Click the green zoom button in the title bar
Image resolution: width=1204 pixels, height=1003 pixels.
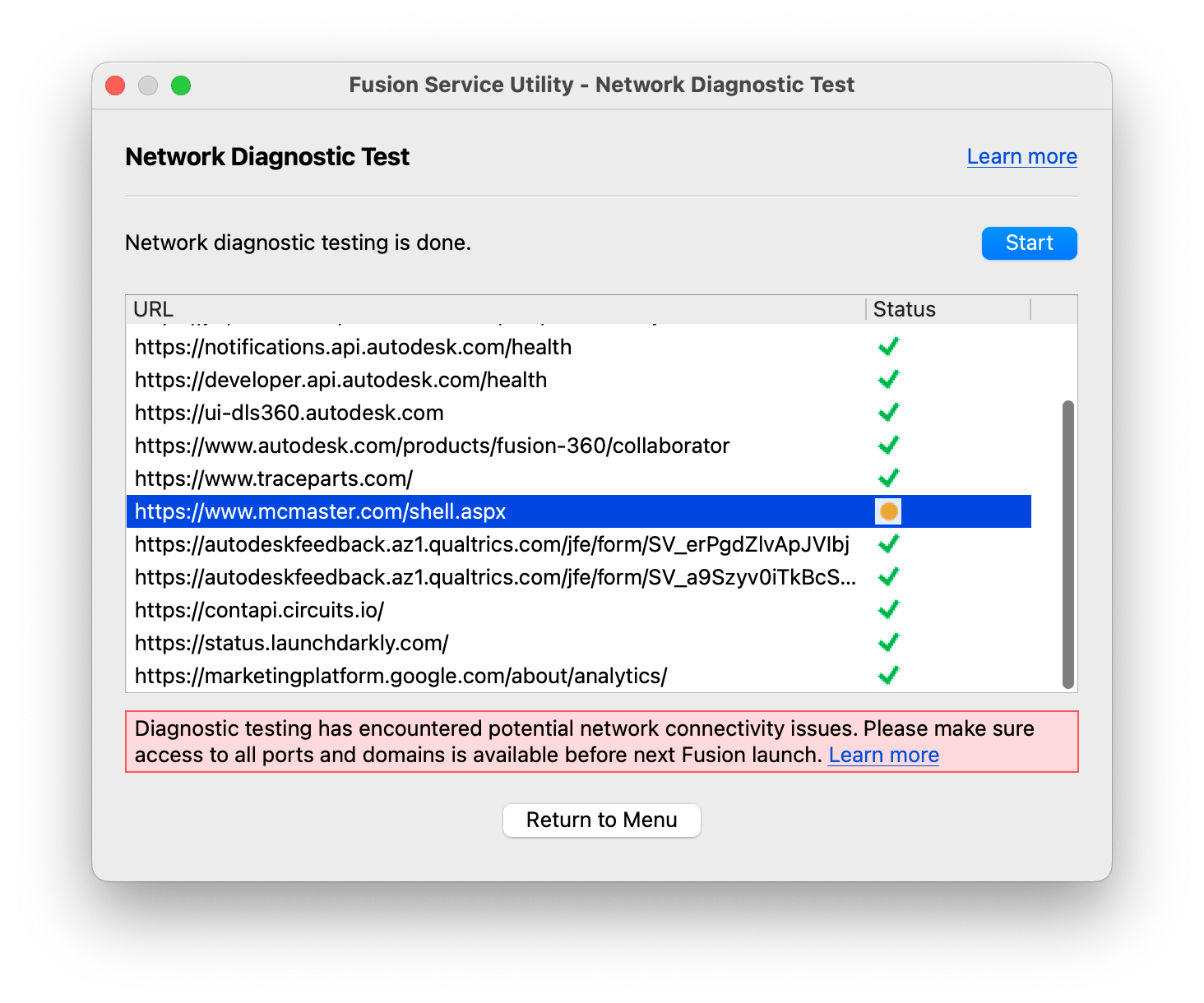tap(182, 85)
